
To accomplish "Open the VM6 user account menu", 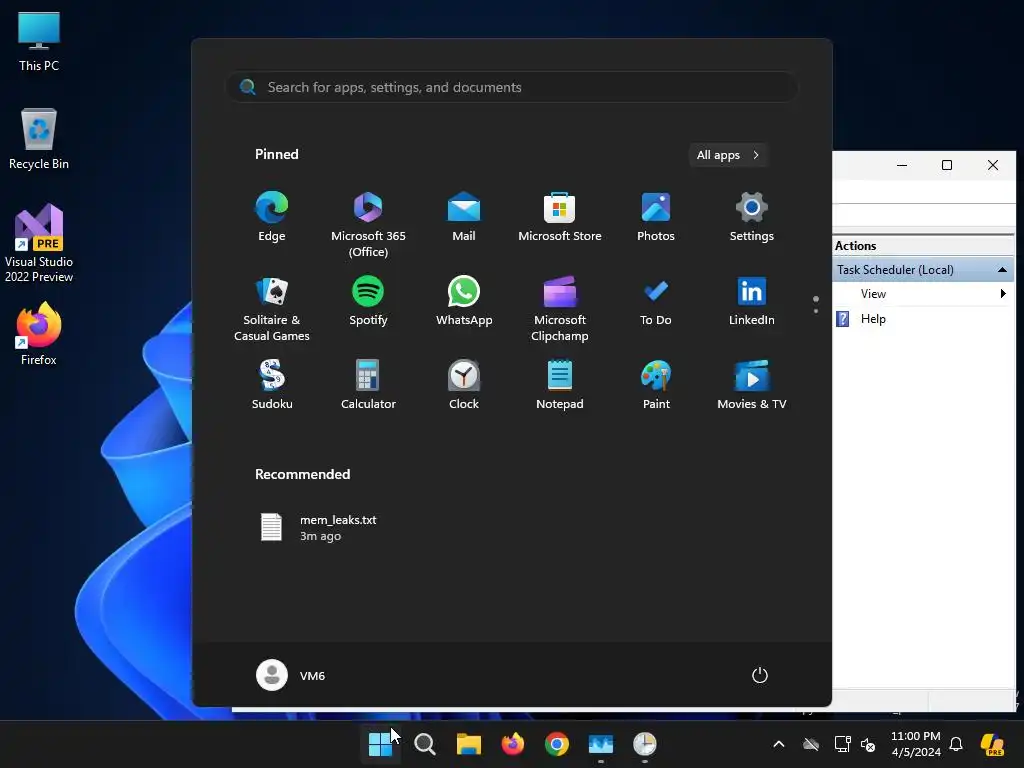I will (x=291, y=675).
